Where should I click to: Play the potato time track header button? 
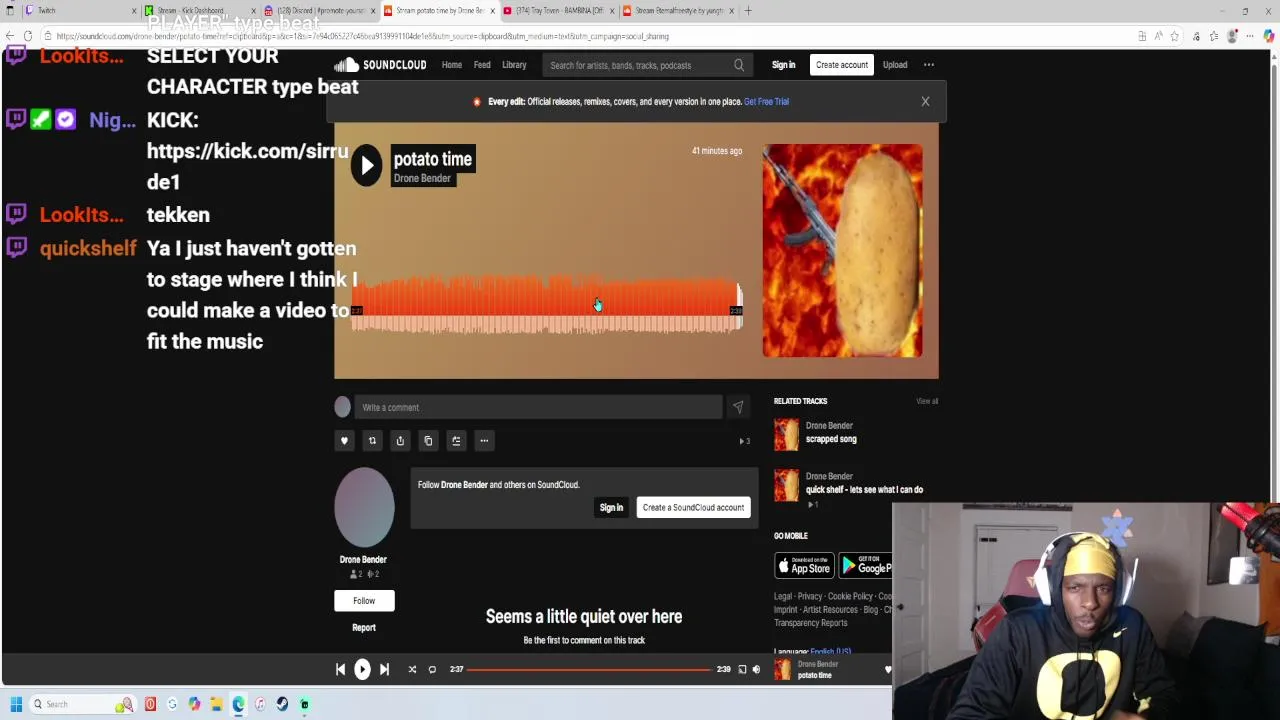pyautogui.click(x=366, y=166)
